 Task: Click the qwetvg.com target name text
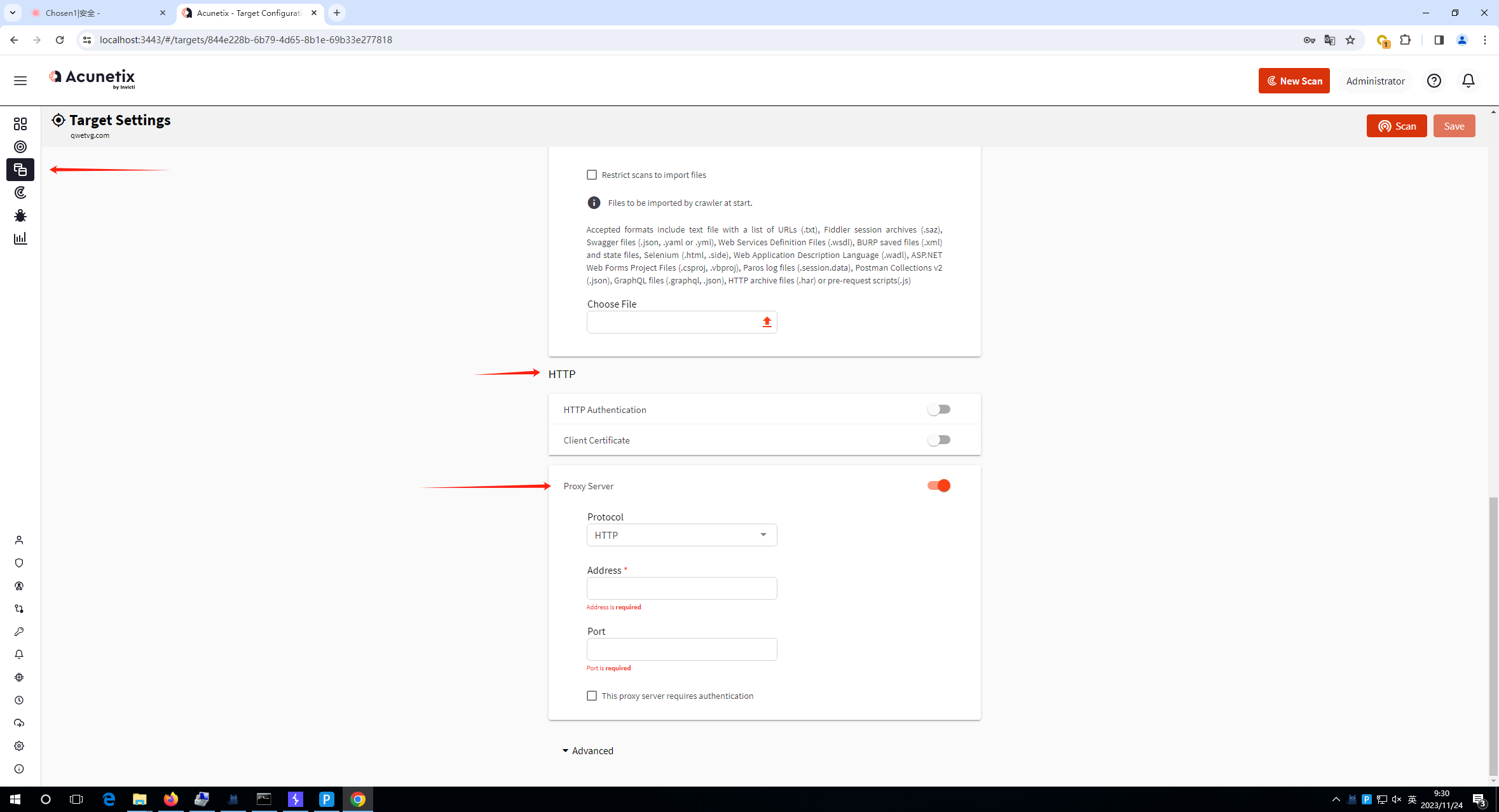[90, 135]
